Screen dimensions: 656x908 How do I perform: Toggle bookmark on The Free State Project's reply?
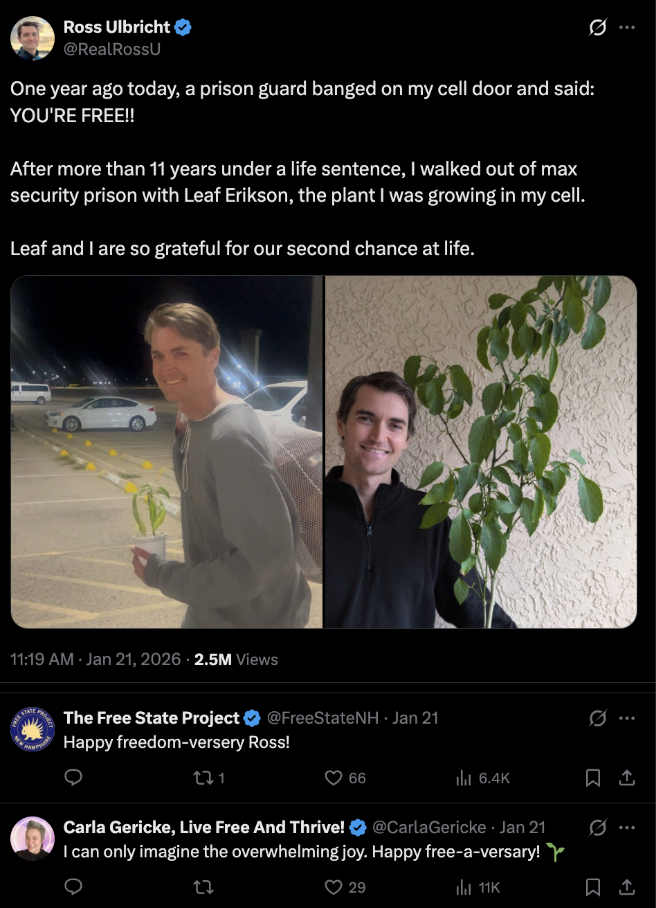[593, 777]
